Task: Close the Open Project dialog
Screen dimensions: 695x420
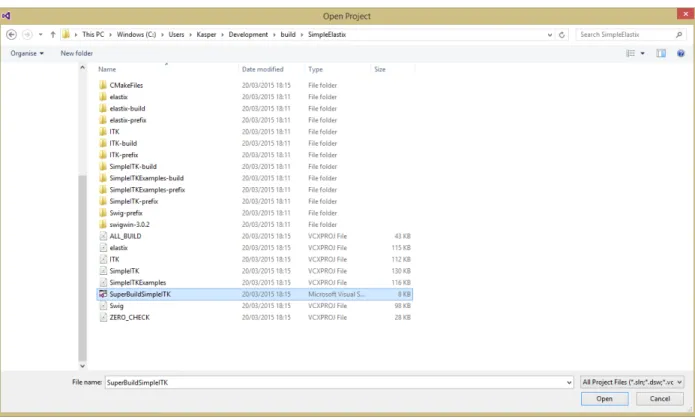Action: point(685,14)
